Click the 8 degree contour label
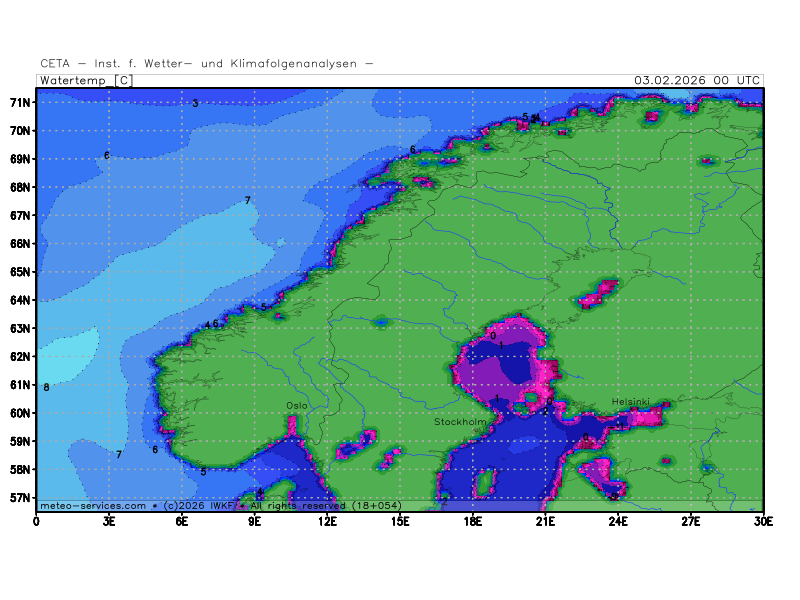 [46, 387]
